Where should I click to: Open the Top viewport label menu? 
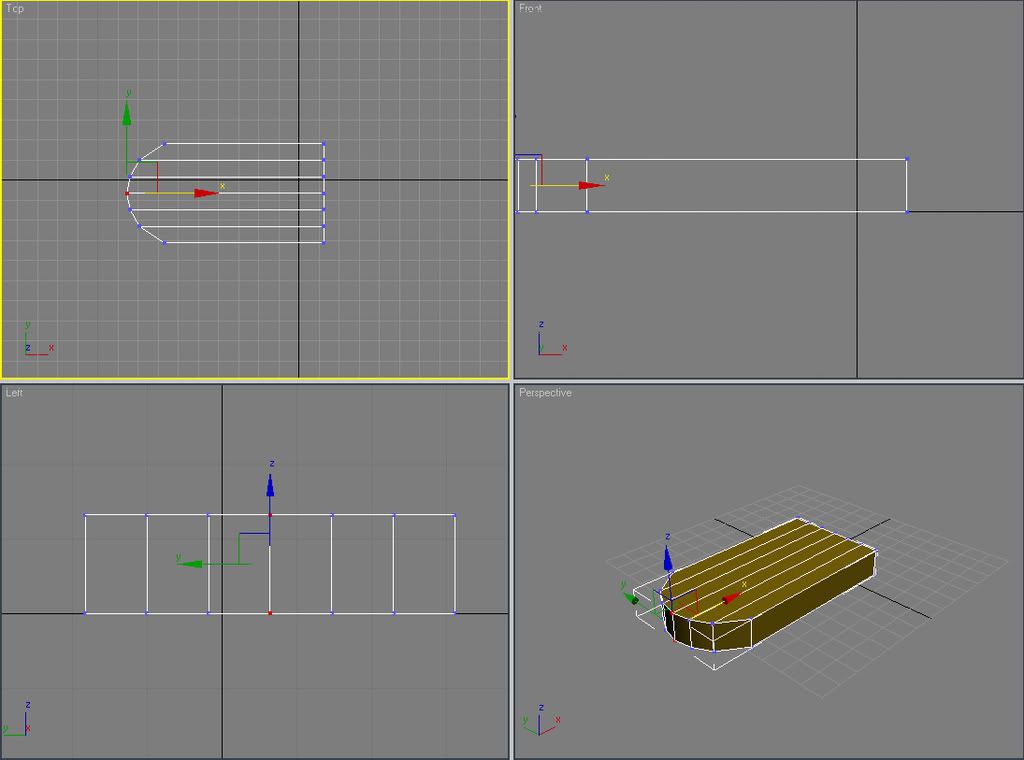[x=14, y=8]
